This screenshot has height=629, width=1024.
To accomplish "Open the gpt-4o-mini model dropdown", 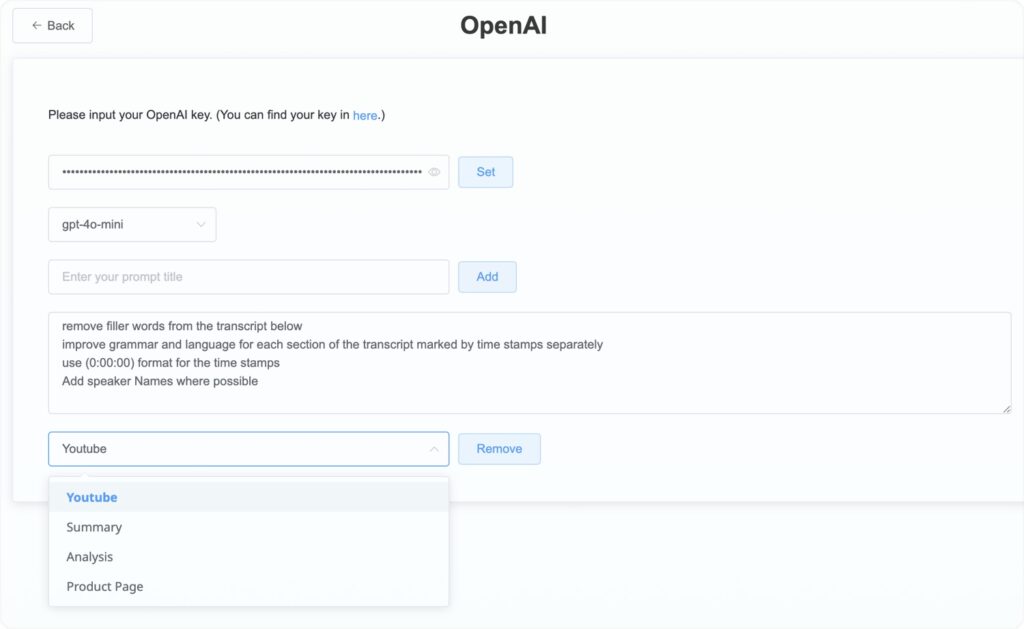I will pyautogui.click(x=131, y=225).
